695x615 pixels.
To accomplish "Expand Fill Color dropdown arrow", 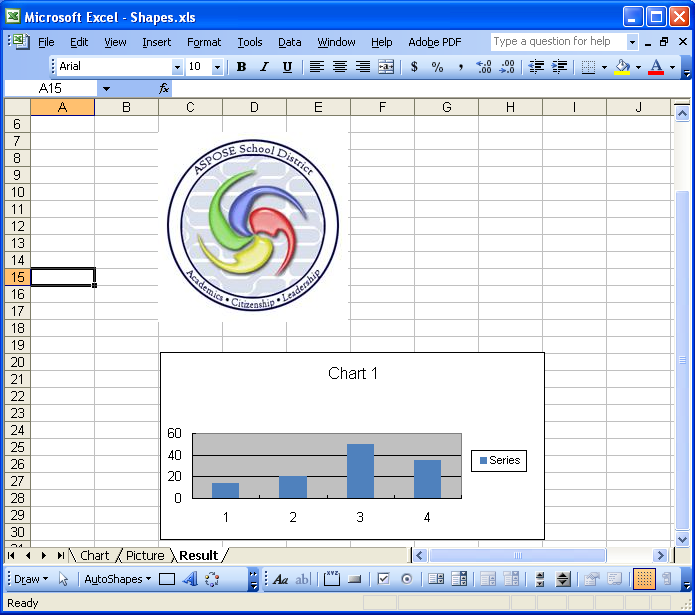I will [x=638, y=67].
